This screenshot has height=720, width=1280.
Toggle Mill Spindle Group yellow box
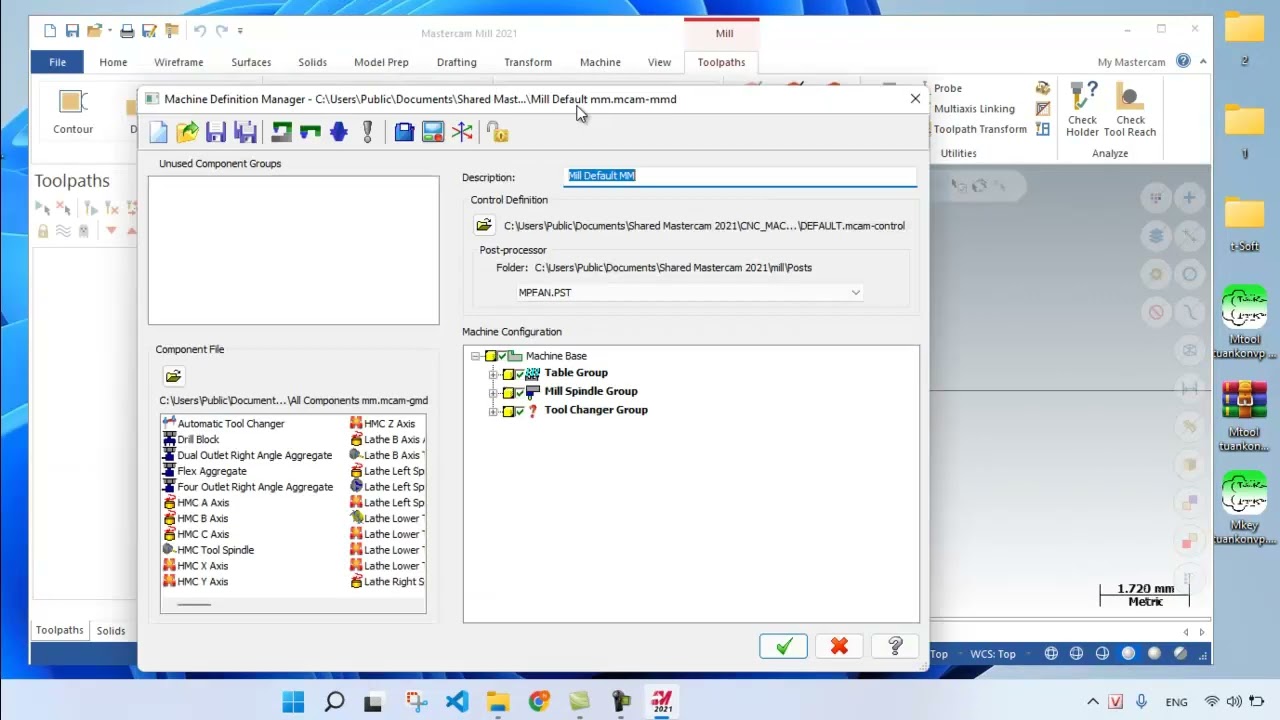point(508,392)
